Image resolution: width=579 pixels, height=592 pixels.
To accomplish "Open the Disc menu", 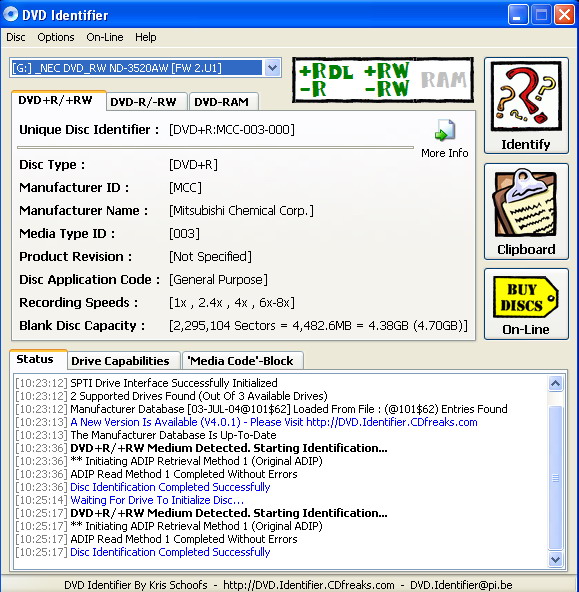I will [x=16, y=37].
